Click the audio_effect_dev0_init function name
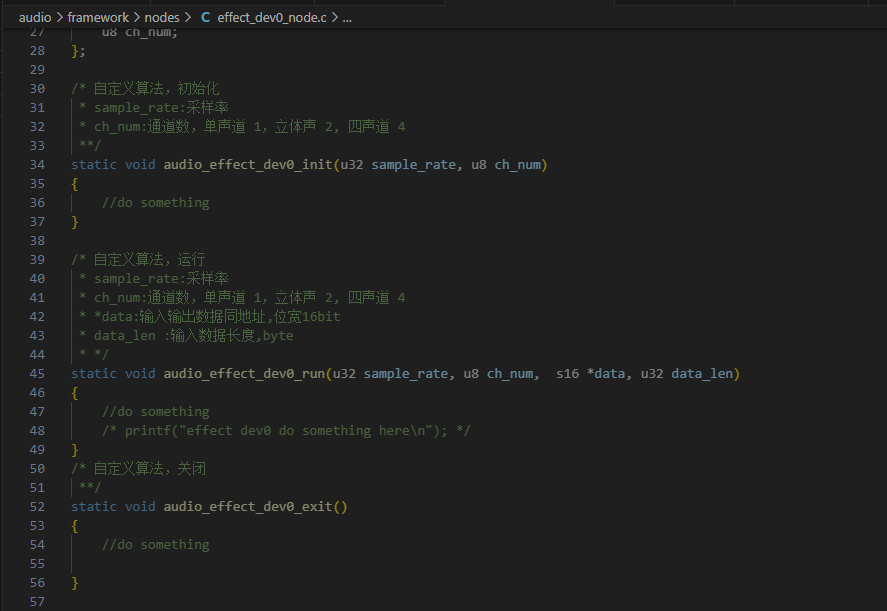Screen dimensions: 887x611 (248, 165)
